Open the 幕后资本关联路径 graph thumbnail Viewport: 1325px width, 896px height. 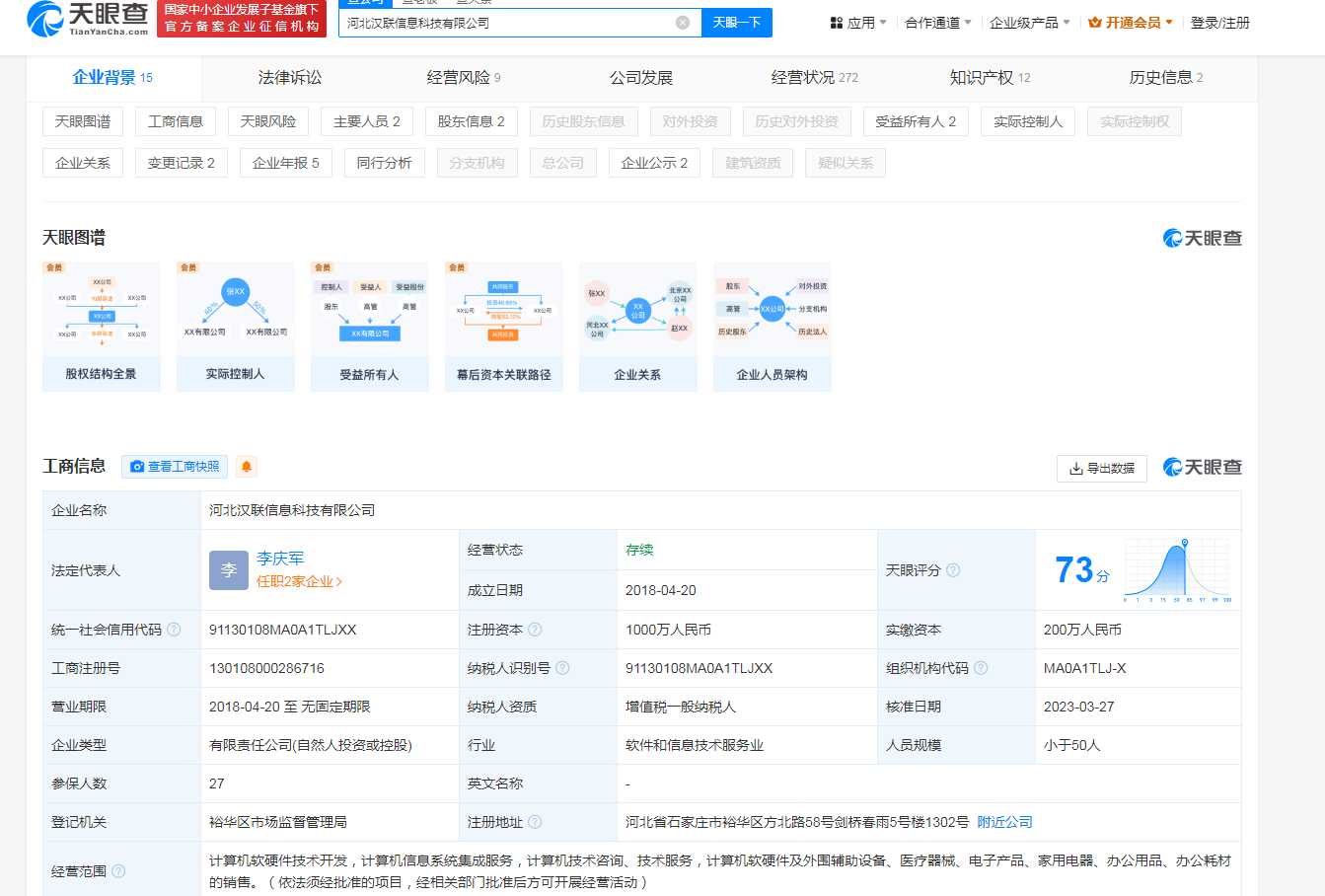click(504, 327)
